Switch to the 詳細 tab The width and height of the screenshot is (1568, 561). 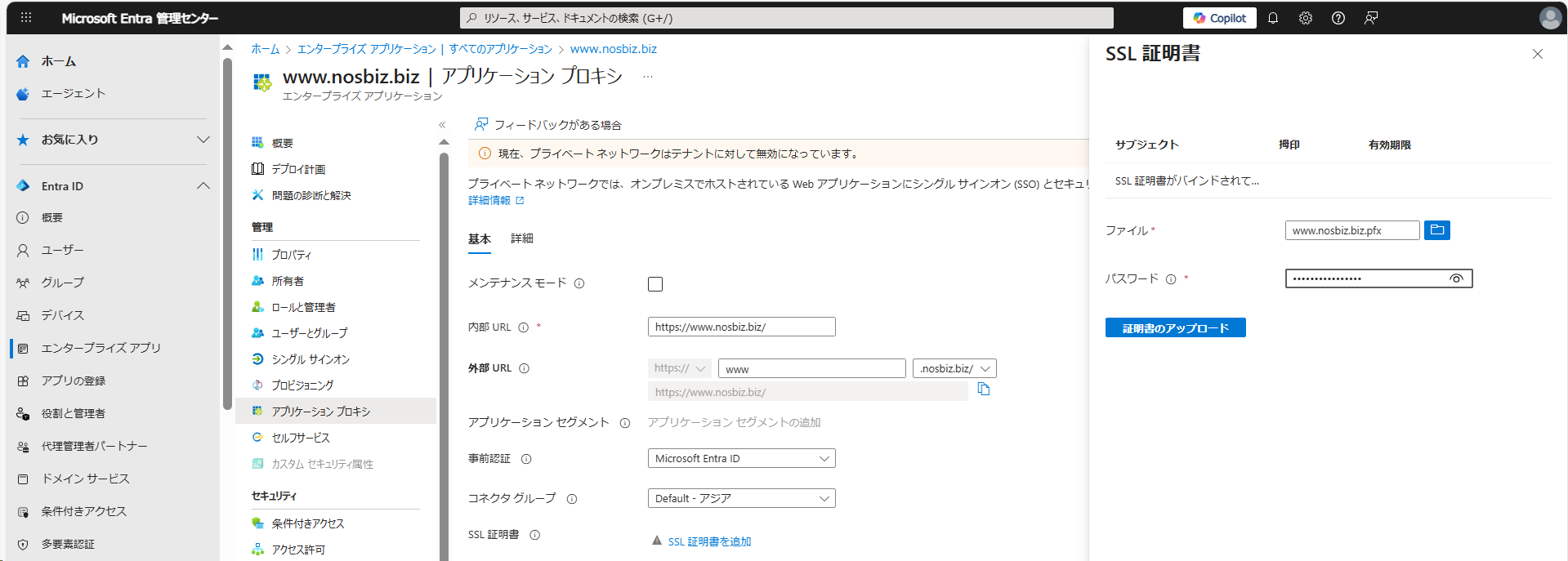pos(521,238)
